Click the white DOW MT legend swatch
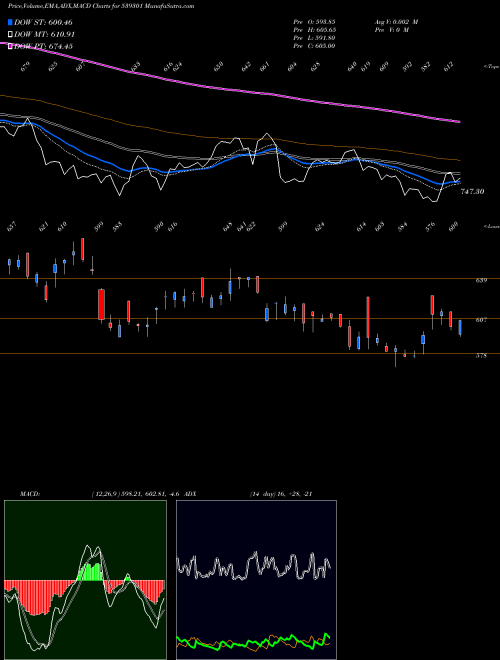The height and width of the screenshot is (660, 500). [x=11, y=35]
